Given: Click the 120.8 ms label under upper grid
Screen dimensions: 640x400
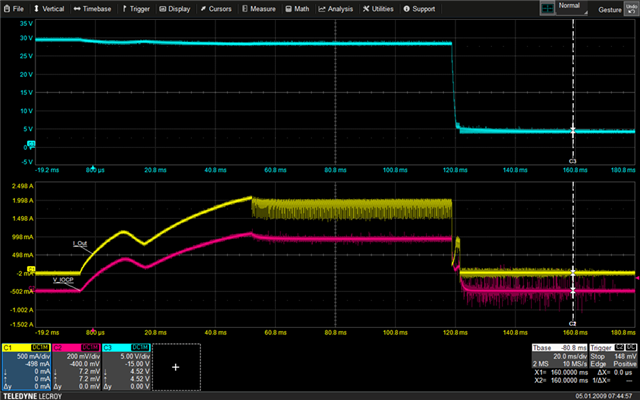Looking at the screenshot, I should click(455, 170).
